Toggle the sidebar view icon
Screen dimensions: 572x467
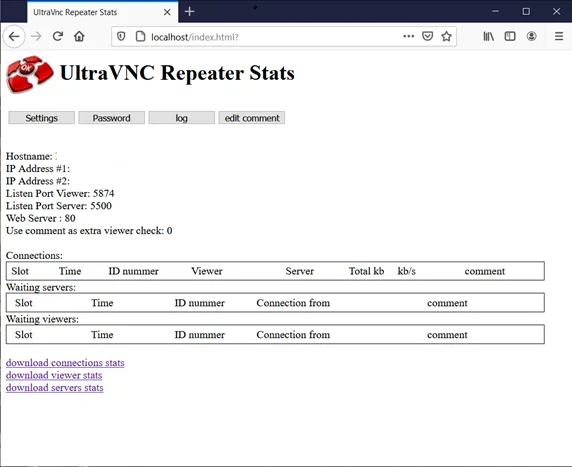[x=510, y=36]
